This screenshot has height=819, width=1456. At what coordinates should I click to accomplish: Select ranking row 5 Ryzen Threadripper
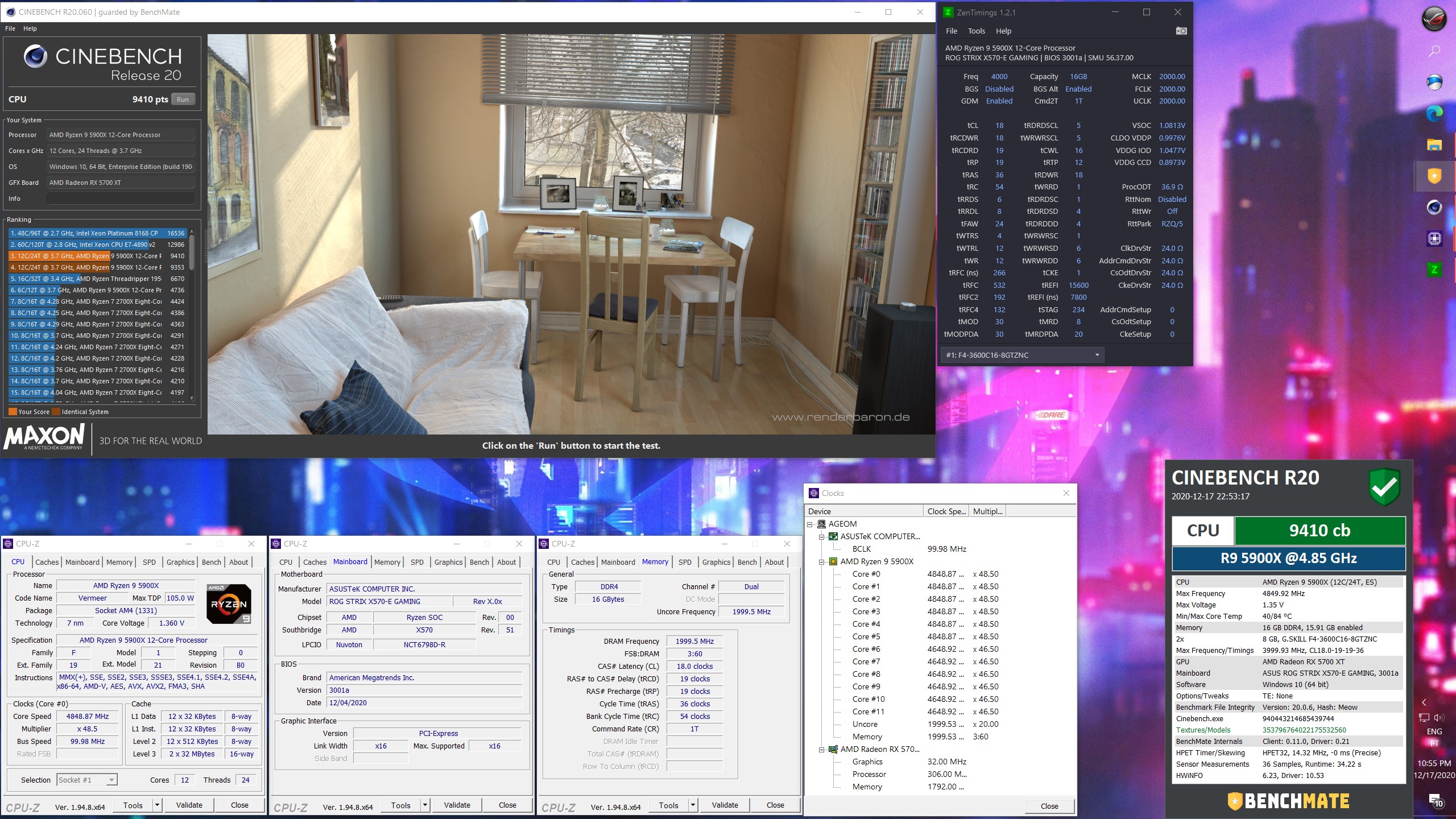97,279
